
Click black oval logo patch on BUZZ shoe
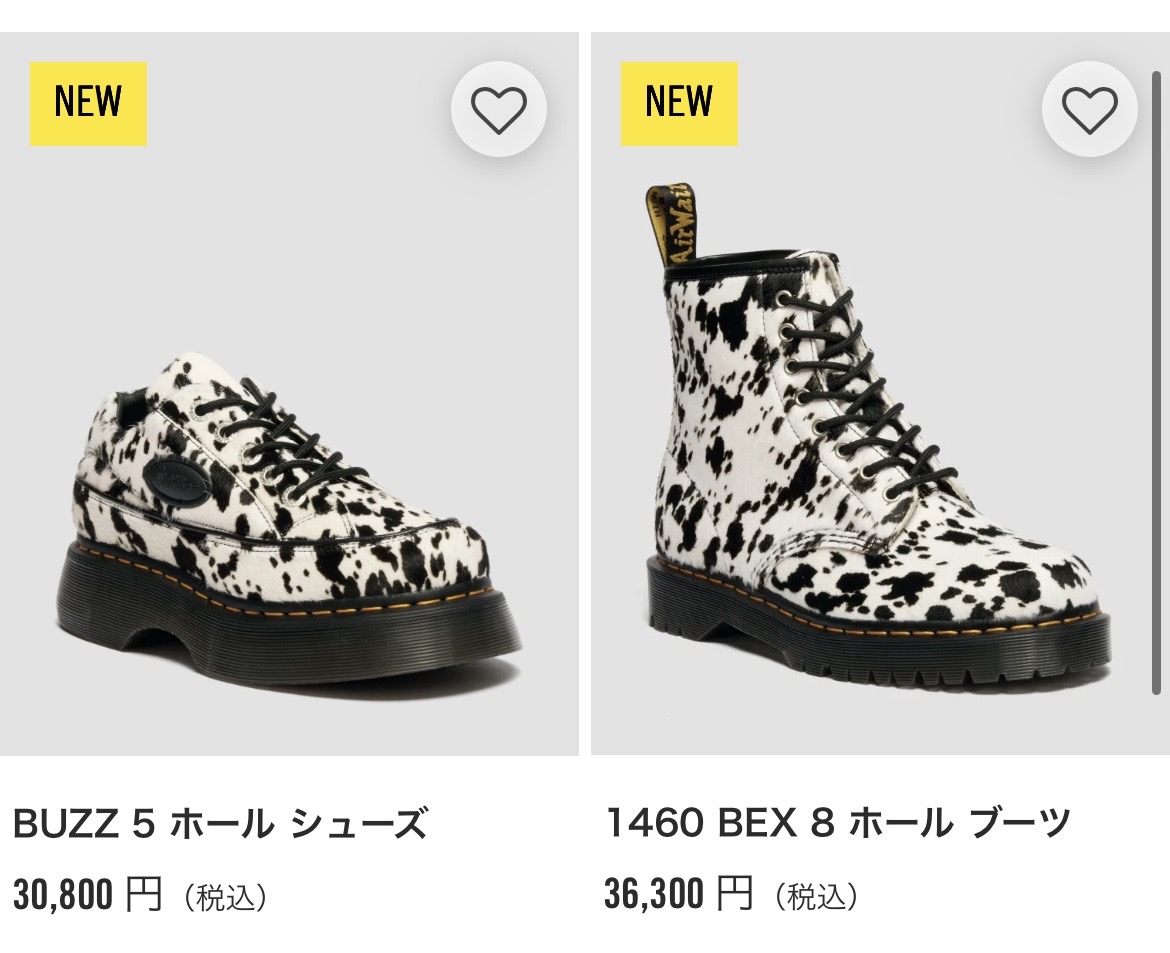tap(172, 477)
